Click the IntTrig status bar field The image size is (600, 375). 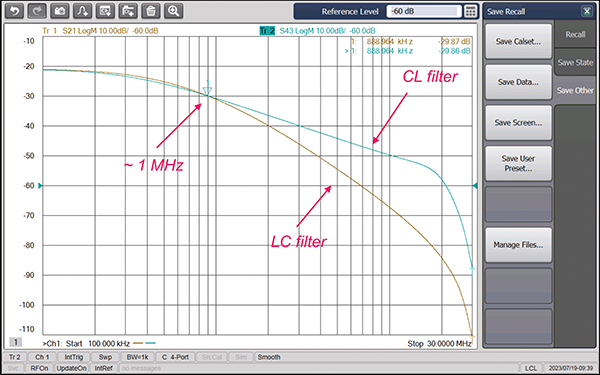[73, 357]
